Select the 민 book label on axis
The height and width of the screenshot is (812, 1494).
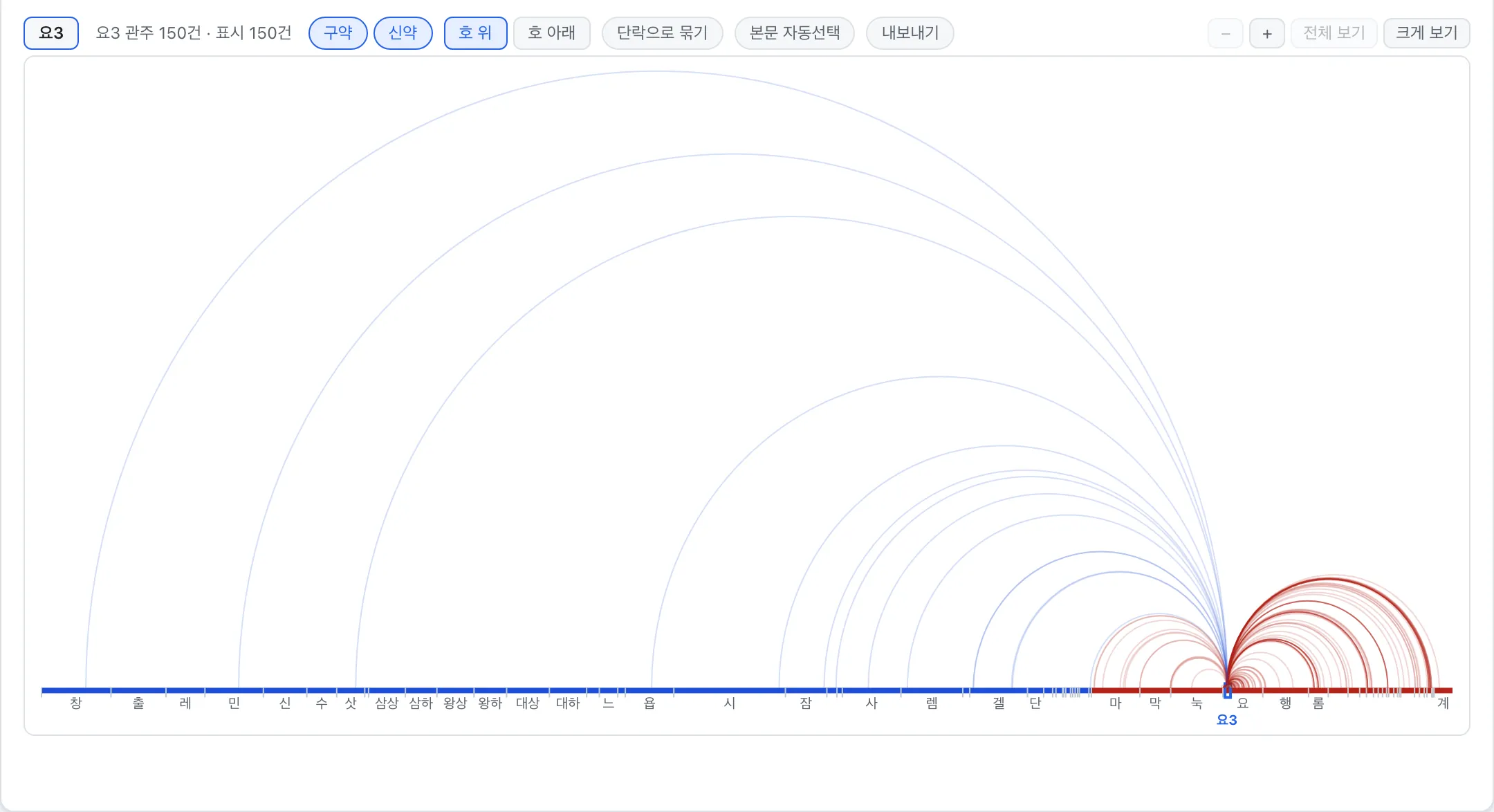tap(234, 703)
